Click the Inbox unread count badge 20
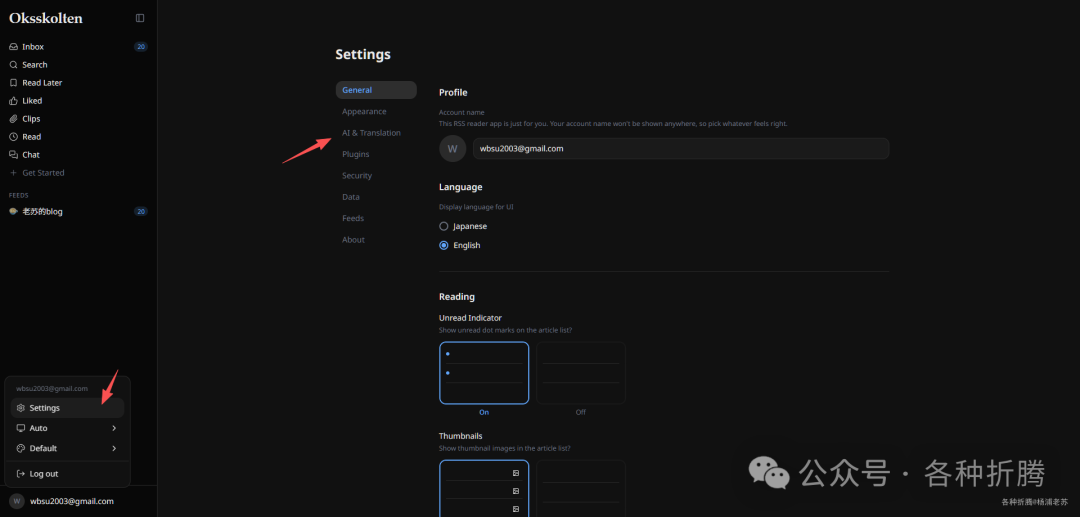This screenshot has height=517, width=1080. pyautogui.click(x=141, y=47)
